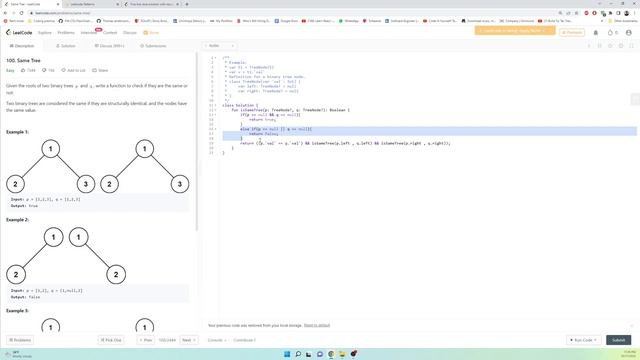Click the editor fullscreen icon
The height and width of the screenshot is (360, 640).
click(631, 46)
